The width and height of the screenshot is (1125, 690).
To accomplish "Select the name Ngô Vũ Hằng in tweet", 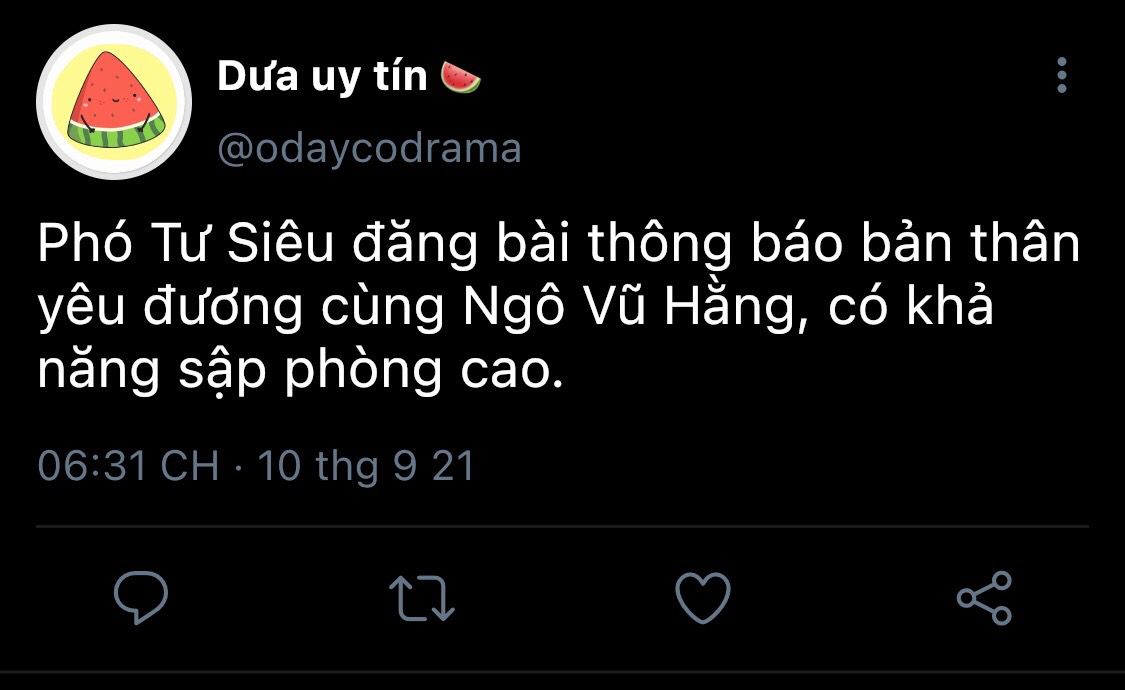I will (x=631, y=307).
